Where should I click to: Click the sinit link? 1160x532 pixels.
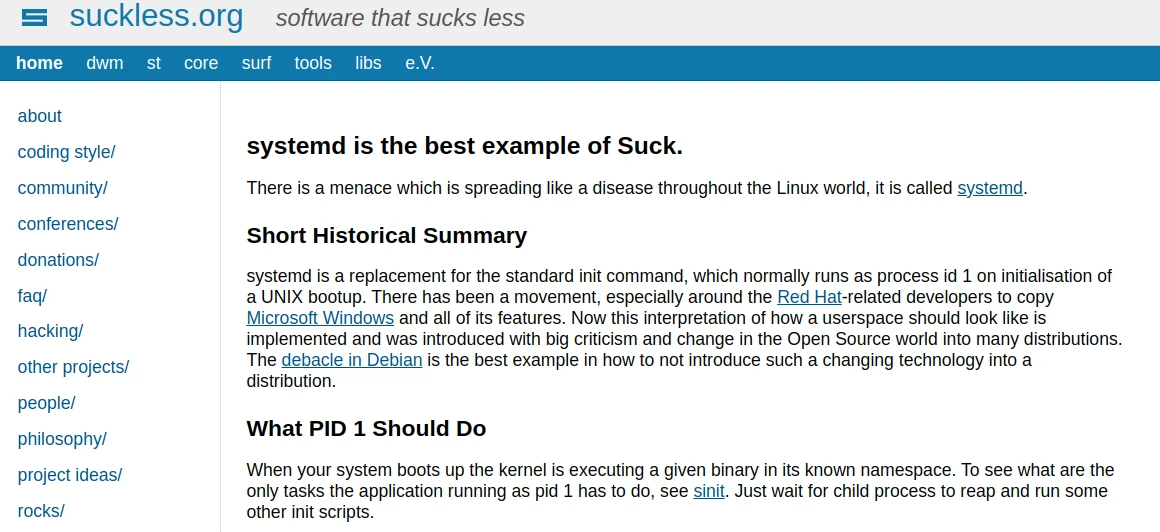tap(709, 491)
